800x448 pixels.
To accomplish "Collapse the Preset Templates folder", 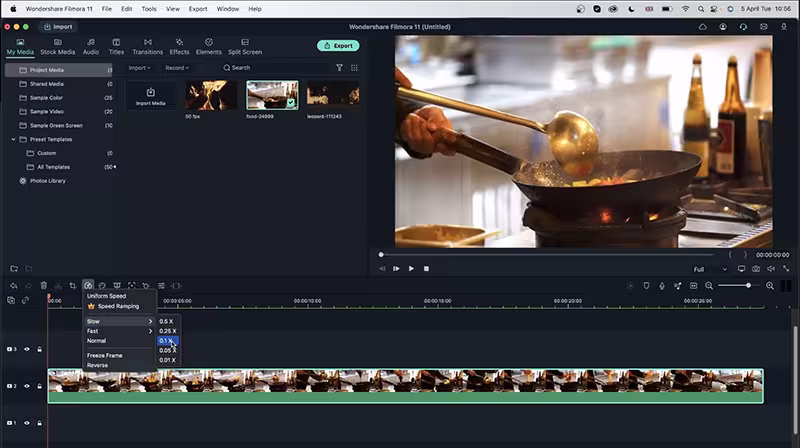I will (x=13, y=139).
